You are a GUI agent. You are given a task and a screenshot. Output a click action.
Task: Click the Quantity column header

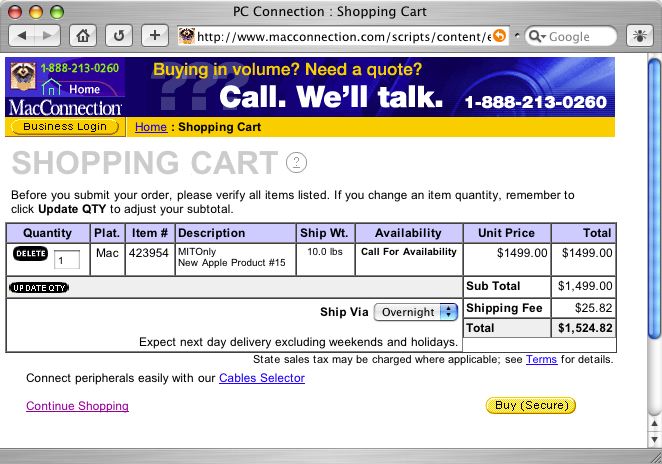click(47, 233)
